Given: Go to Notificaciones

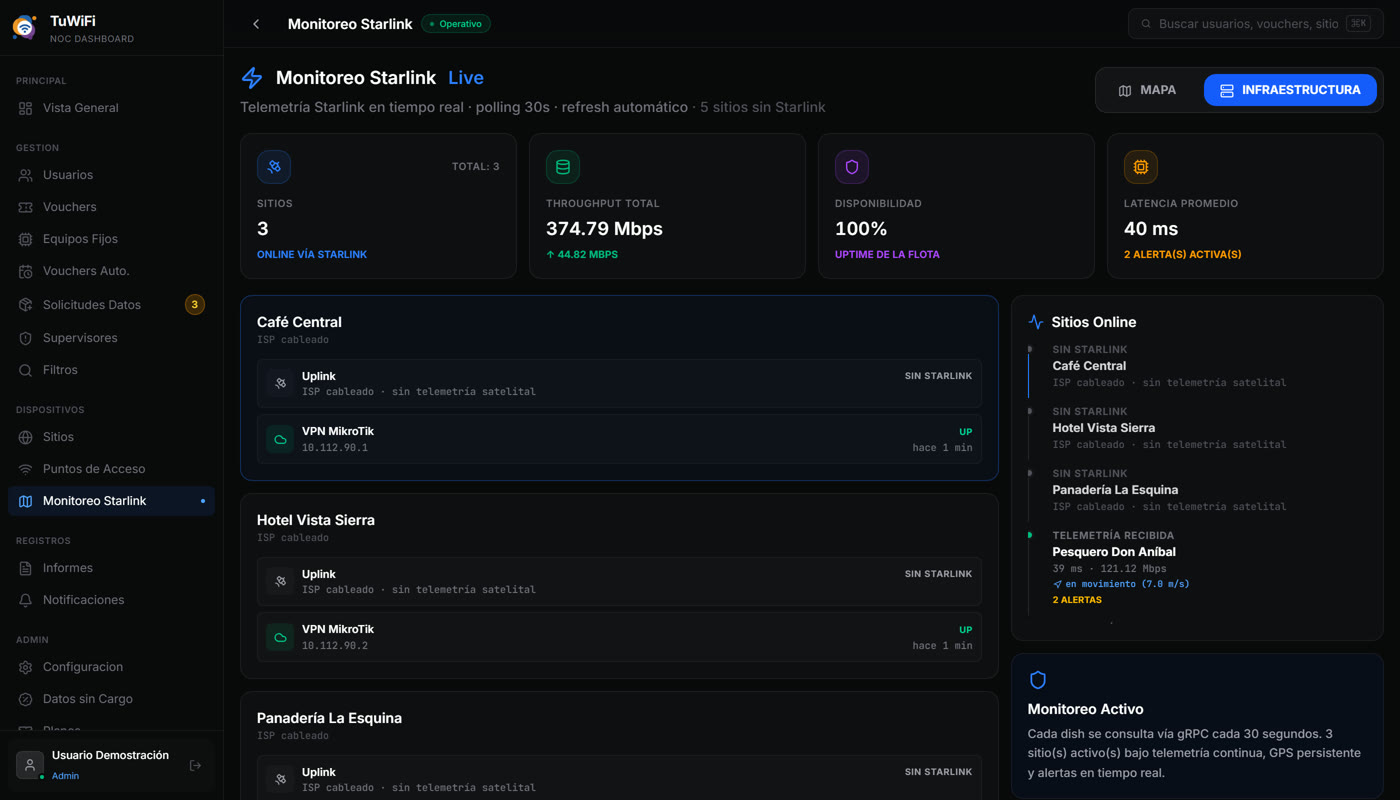Looking at the screenshot, I should point(111,600).
